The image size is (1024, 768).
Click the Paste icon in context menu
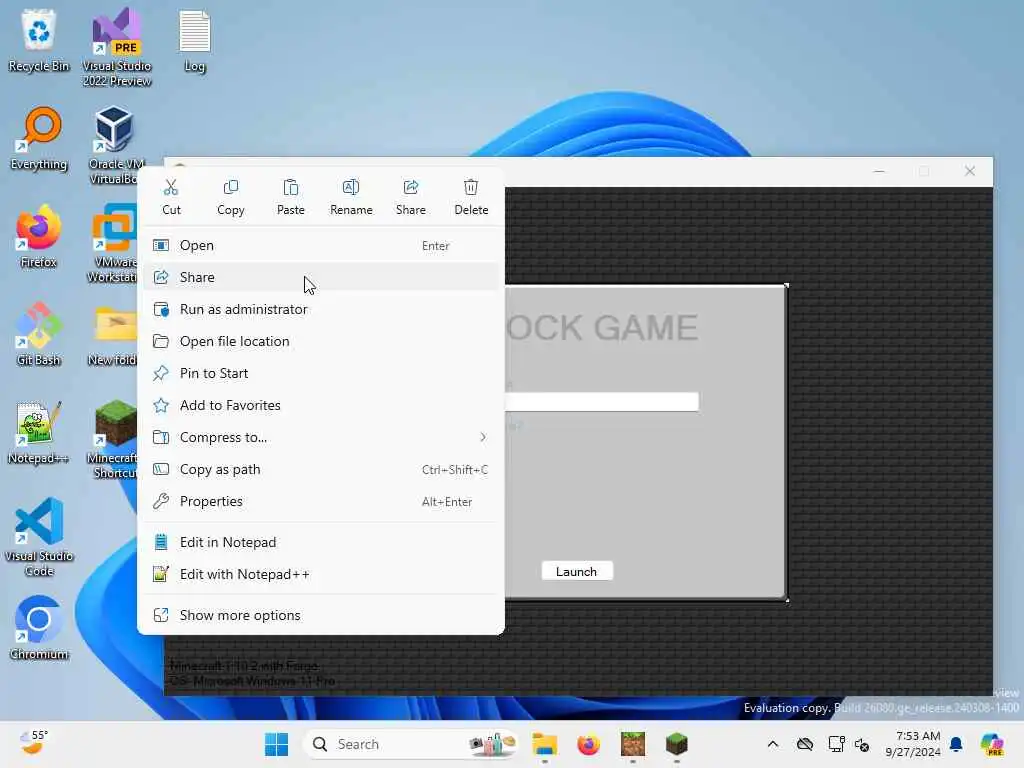pos(291,188)
